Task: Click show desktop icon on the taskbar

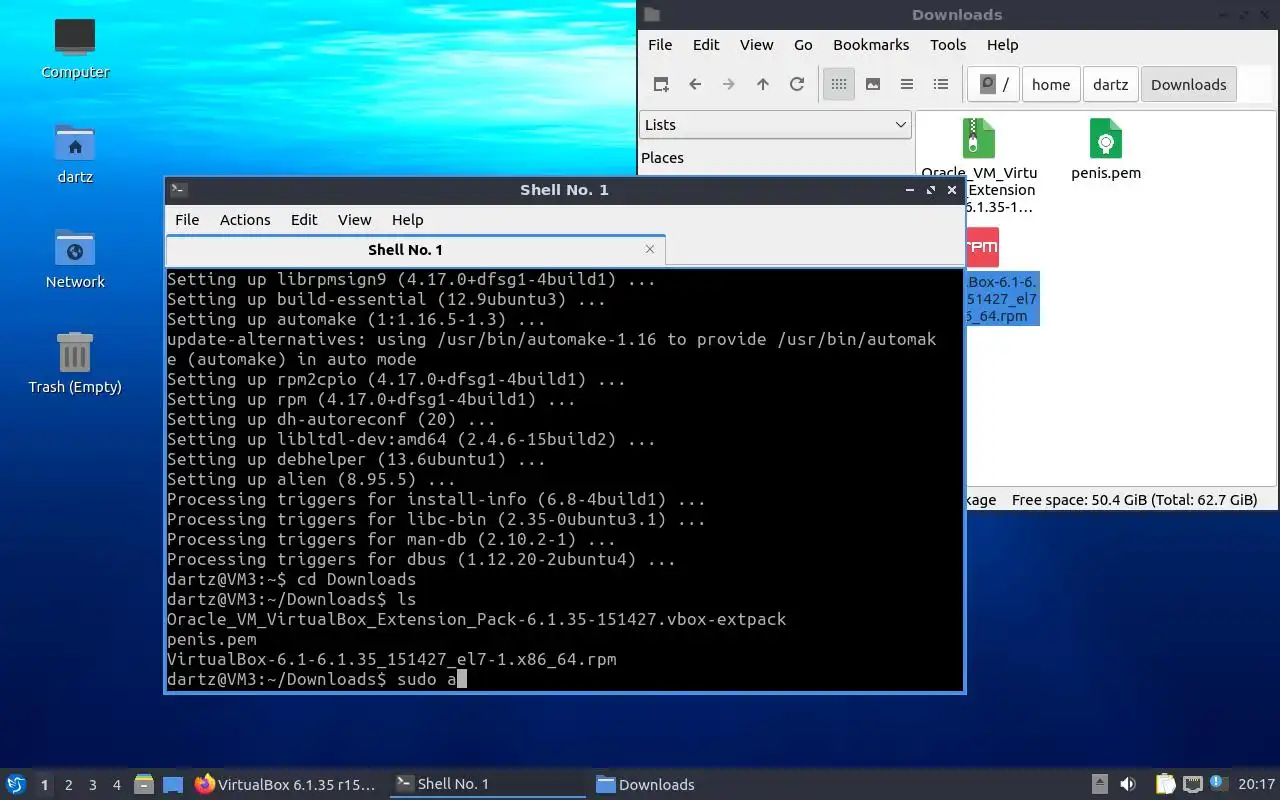Action: tap(173, 785)
